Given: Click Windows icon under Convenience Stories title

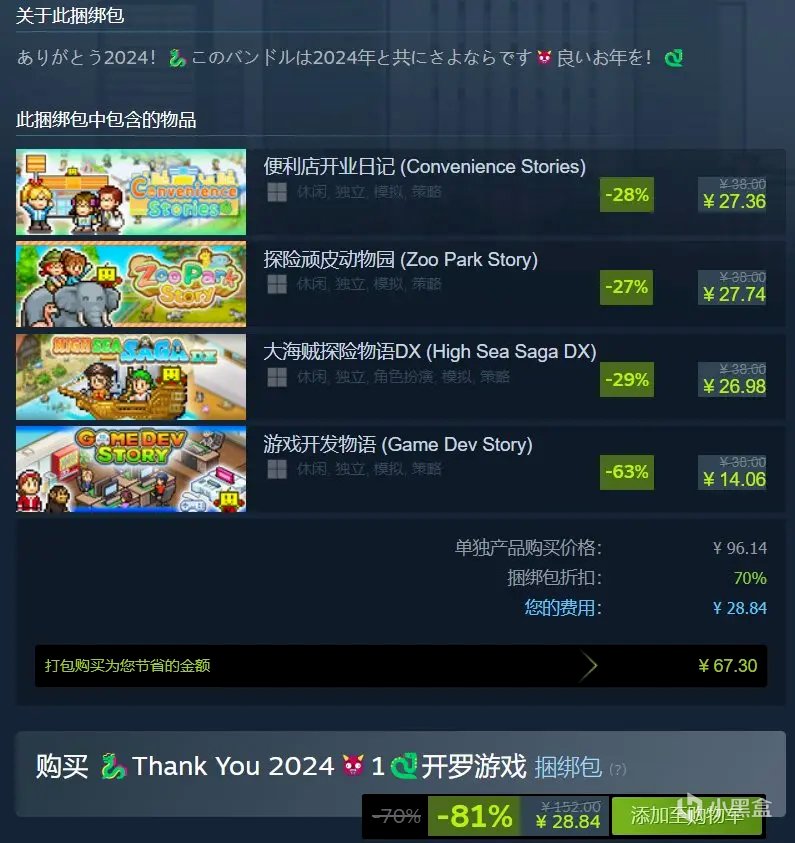Looking at the screenshot, I should pos(277,192).
